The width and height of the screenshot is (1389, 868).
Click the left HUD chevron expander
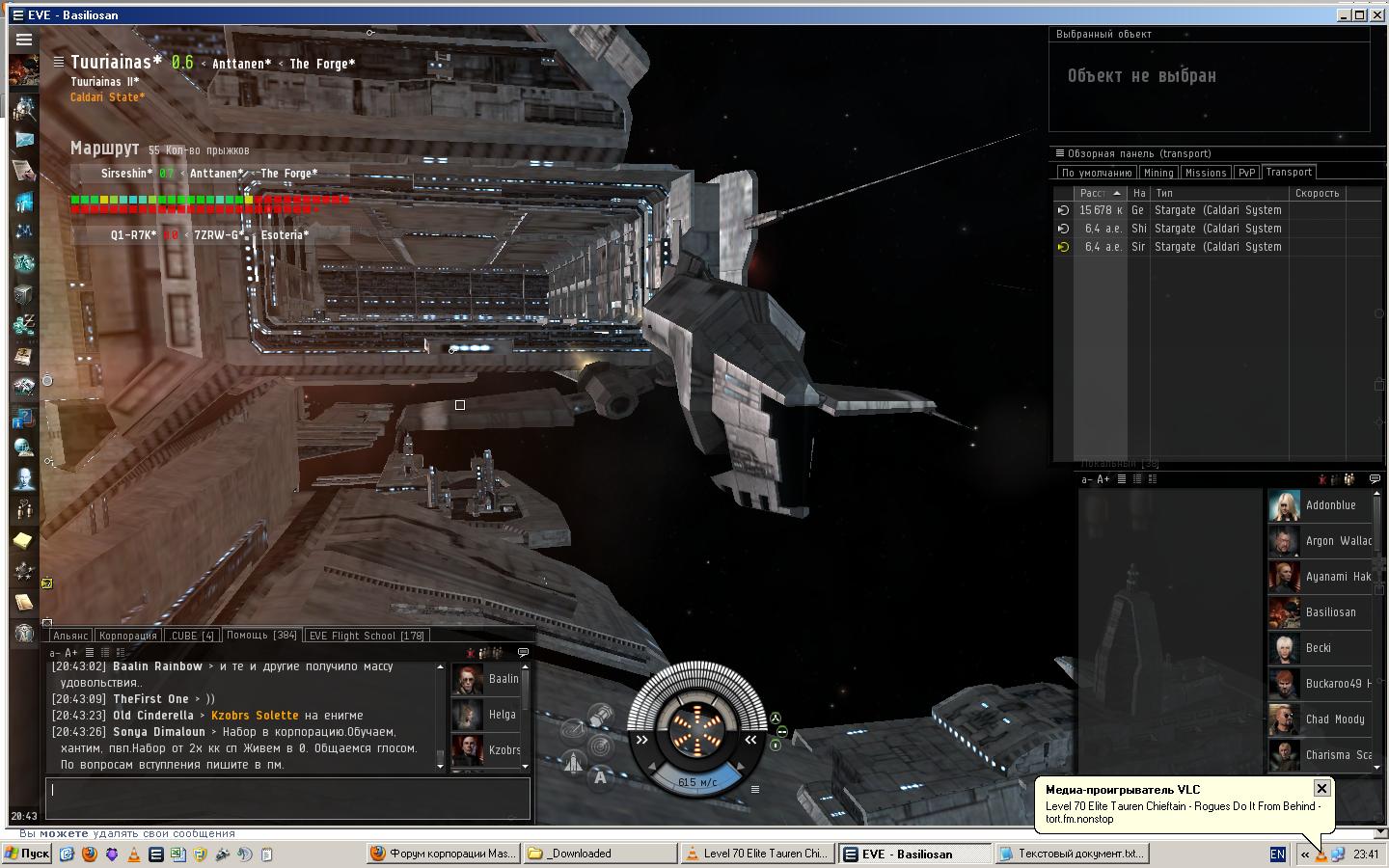641,740
